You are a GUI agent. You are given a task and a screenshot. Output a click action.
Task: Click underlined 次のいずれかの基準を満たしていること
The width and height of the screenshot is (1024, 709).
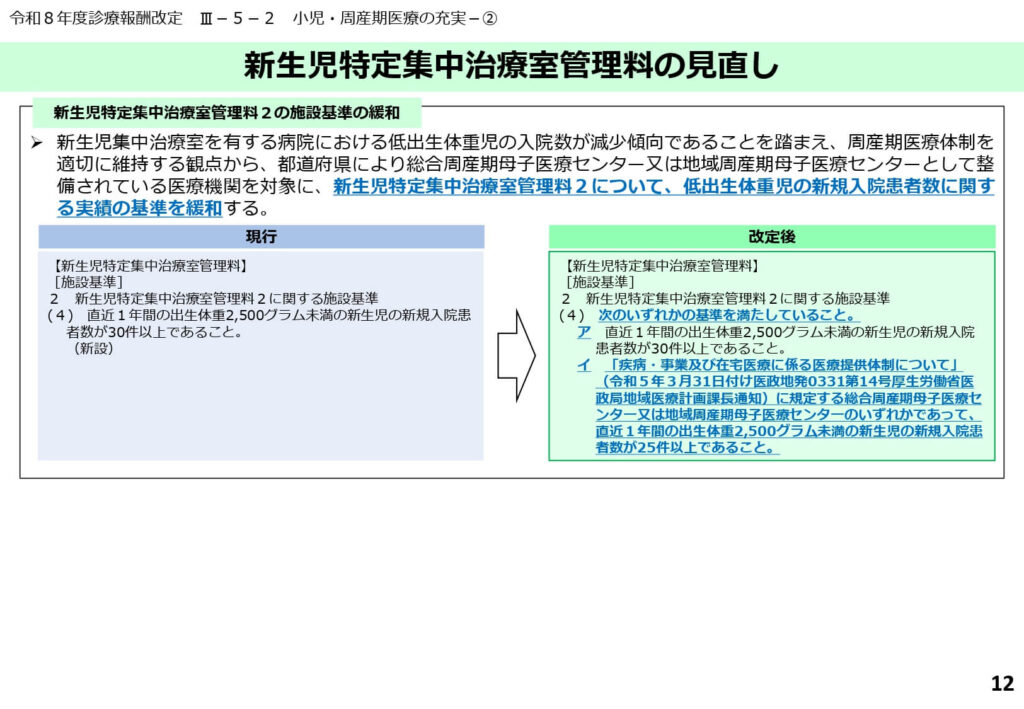(729, 315)
